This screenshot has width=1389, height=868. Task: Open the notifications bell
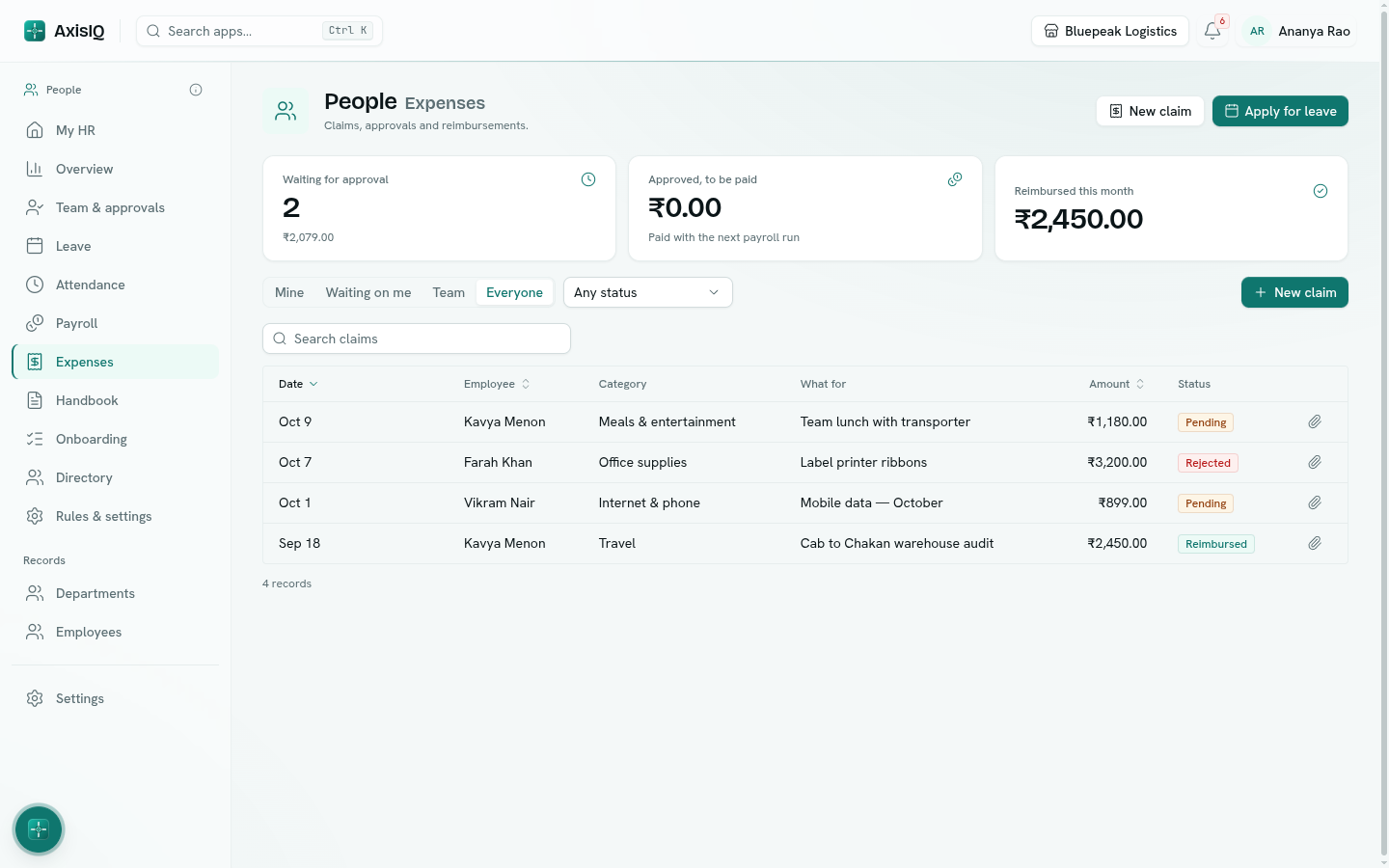(x=1212, y=31)
